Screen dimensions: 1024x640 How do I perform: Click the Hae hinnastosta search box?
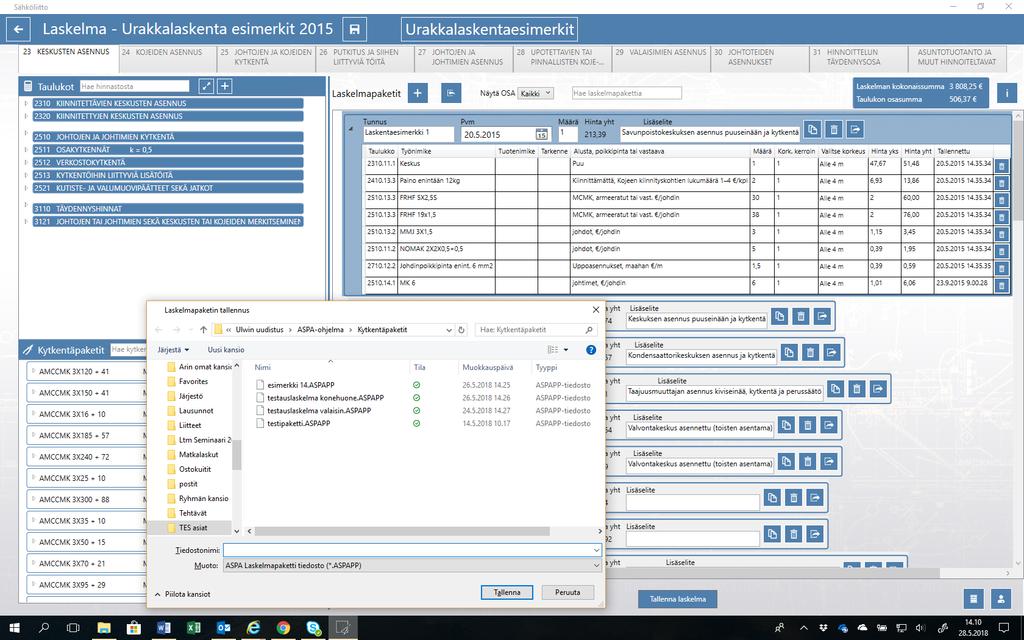(x=135, y=86)
